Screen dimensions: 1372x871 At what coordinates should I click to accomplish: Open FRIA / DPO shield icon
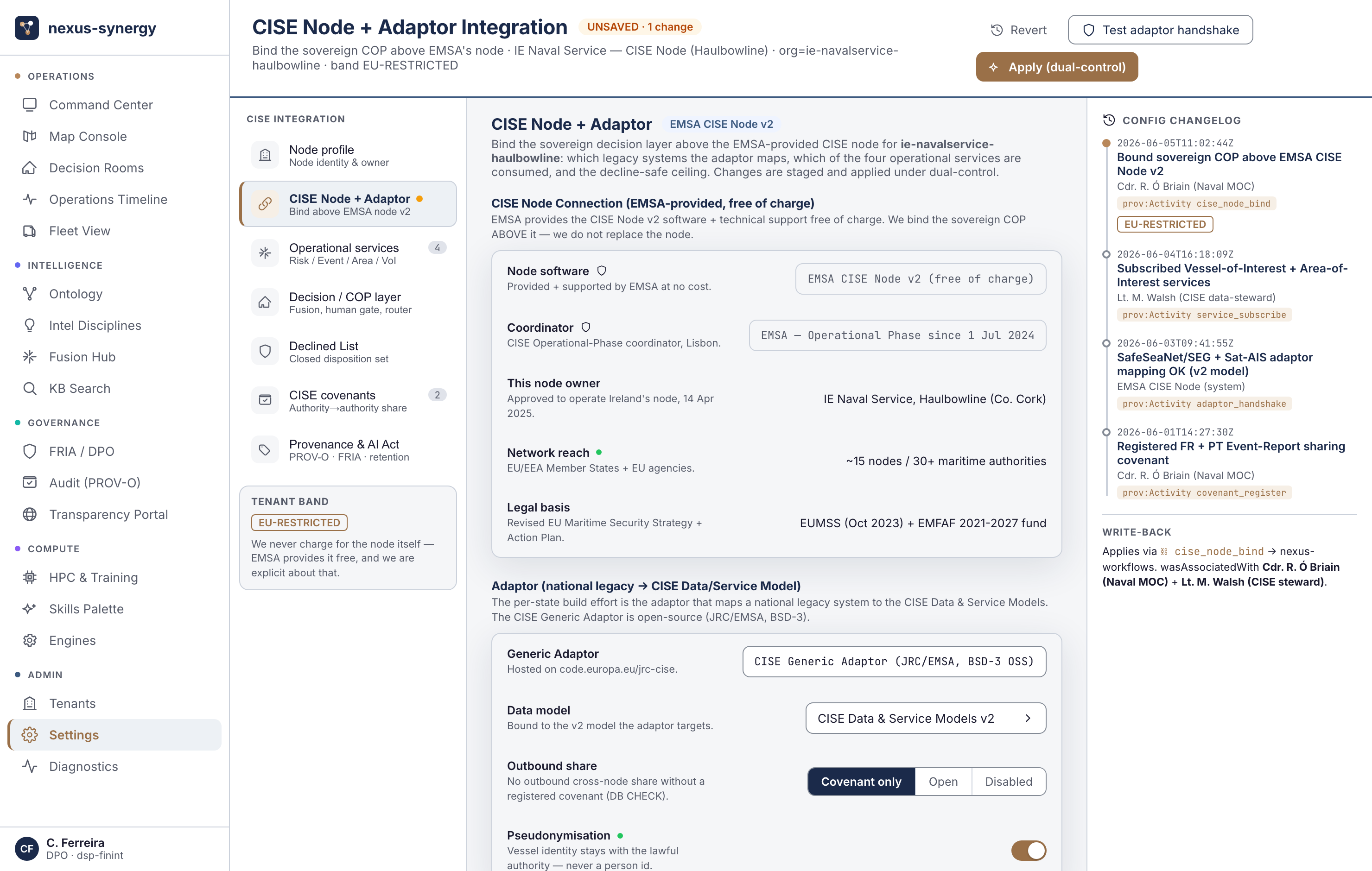[x=30, y=451]
